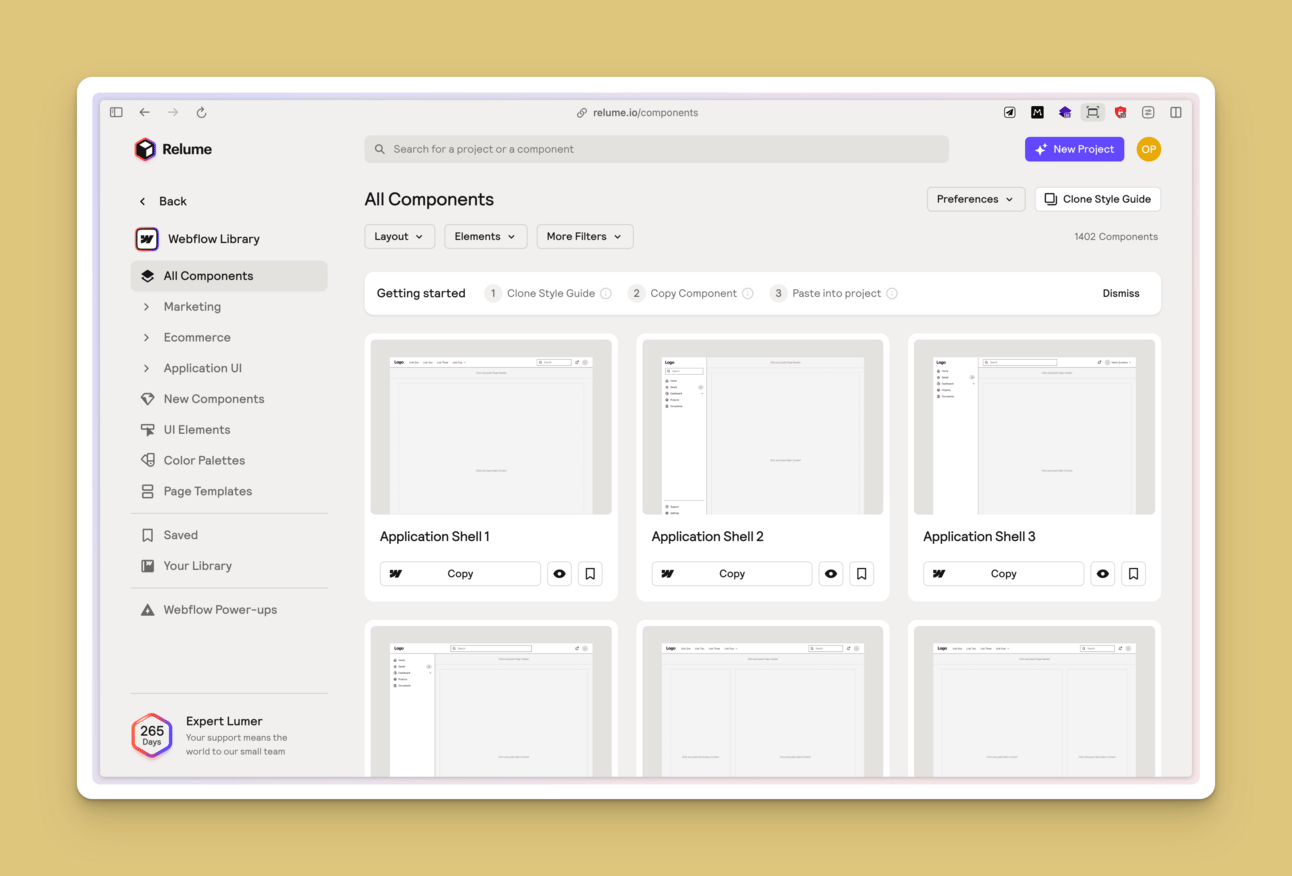Click the graduation cap extension icon
This screenshot has width=1292, height=876.
[x=1065, y=112]
